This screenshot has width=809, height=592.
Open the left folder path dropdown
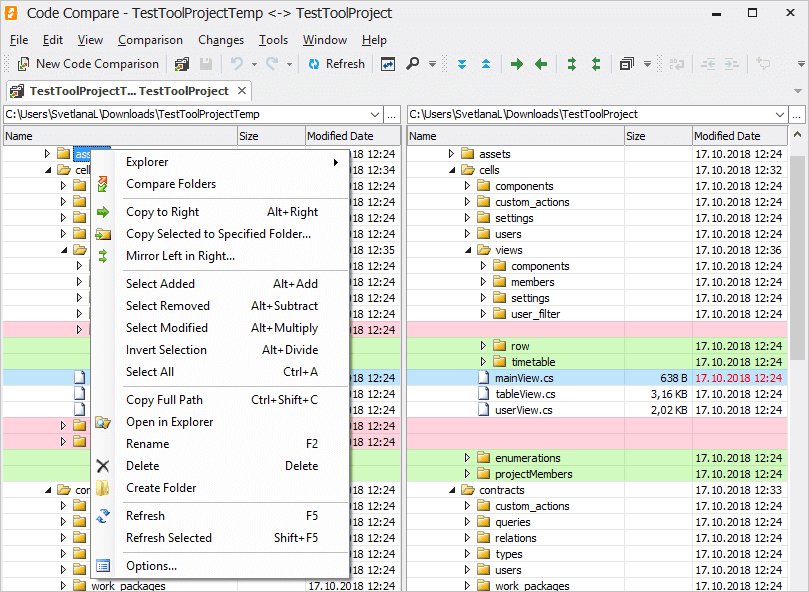click(375, 114)
